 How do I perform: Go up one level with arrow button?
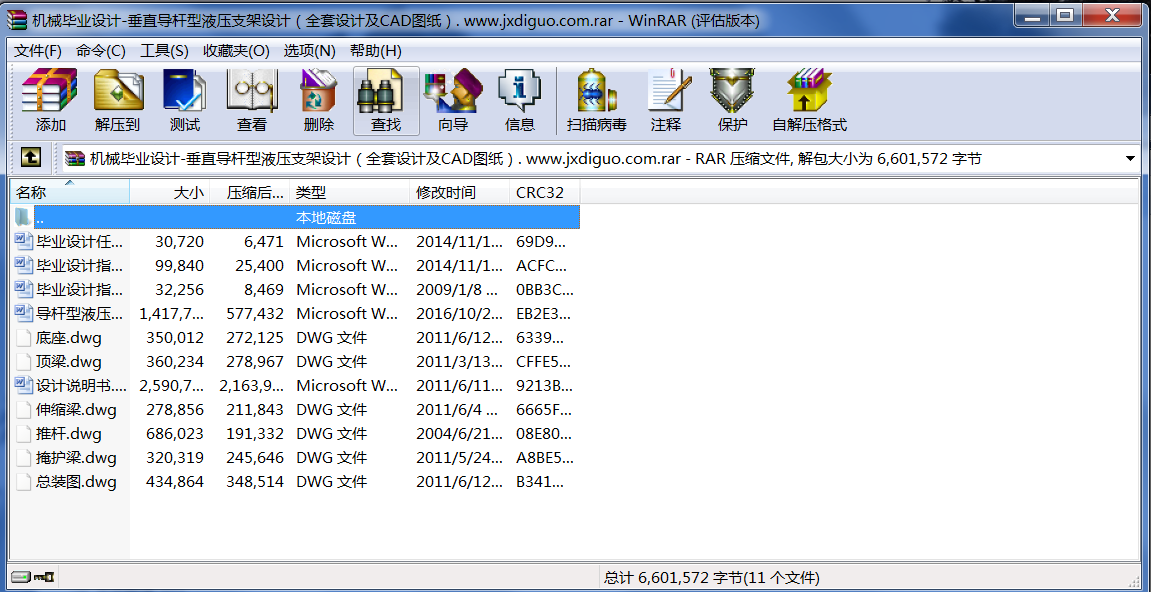pyautogui.click(x=30, y=156)
